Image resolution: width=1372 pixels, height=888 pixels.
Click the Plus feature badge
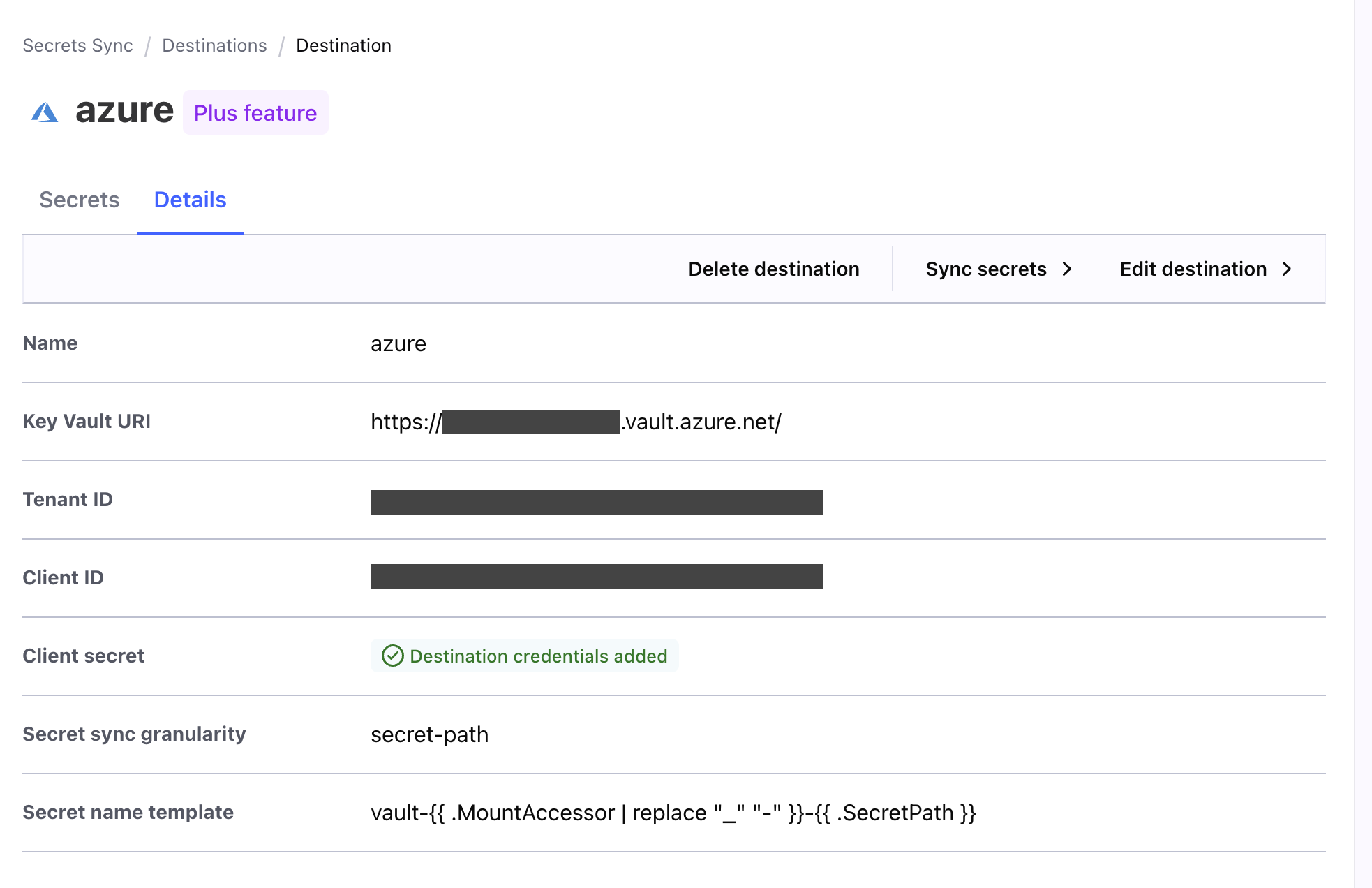tap(255, 112)
